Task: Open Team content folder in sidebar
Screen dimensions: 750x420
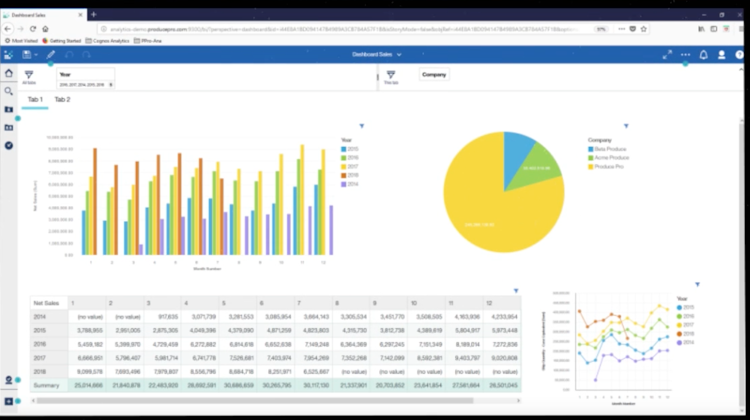Action: pos(9,128)
